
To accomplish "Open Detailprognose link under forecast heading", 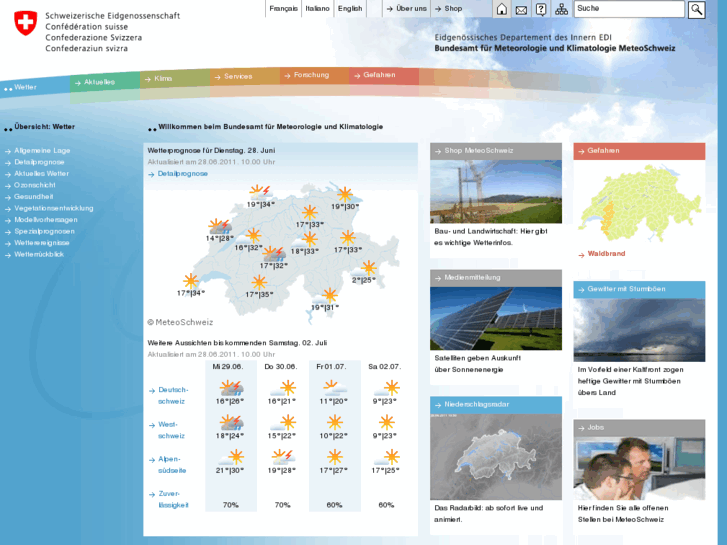I will [183, 173].
